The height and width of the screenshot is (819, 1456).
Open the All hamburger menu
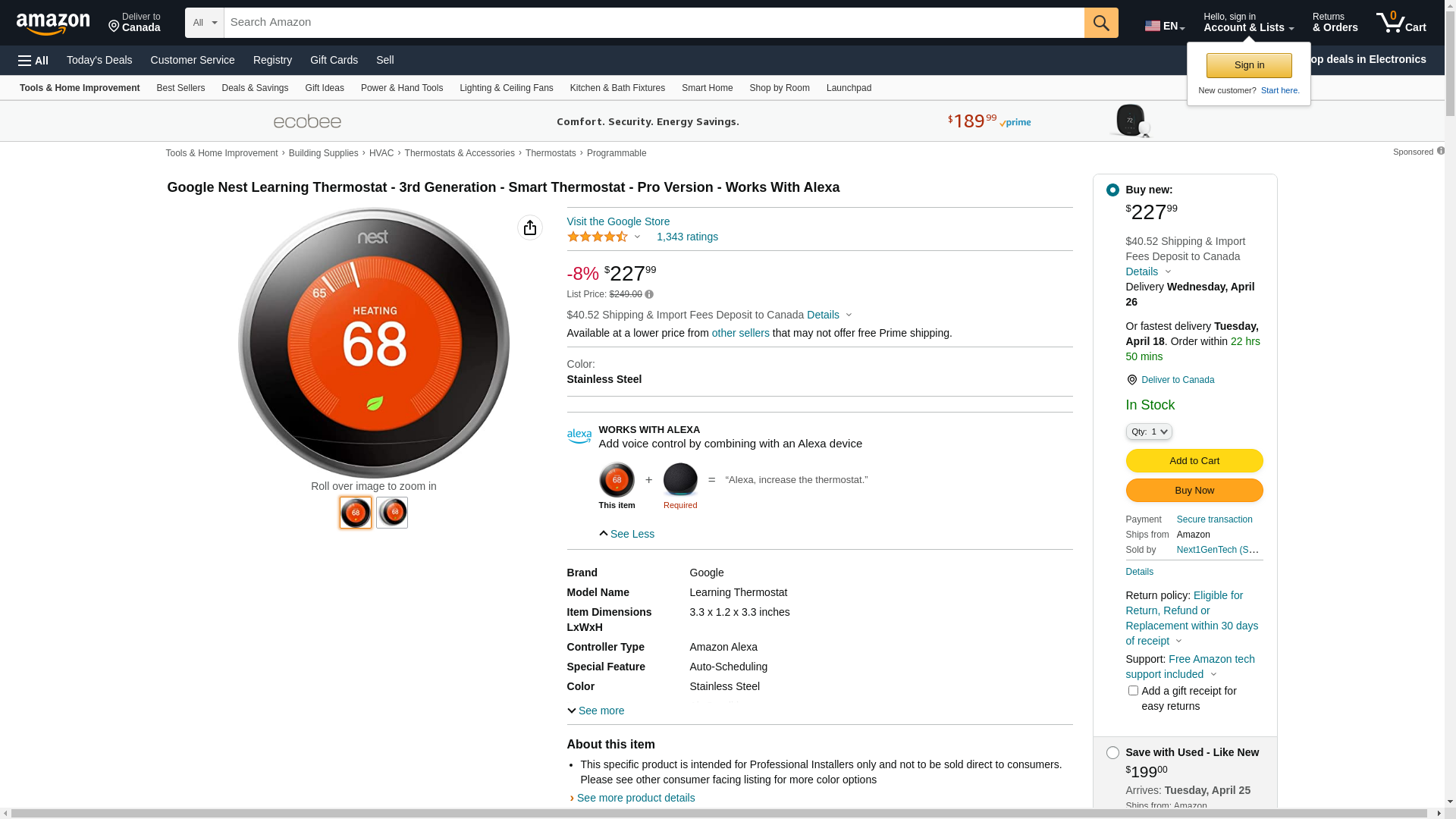tap(33, 61)
